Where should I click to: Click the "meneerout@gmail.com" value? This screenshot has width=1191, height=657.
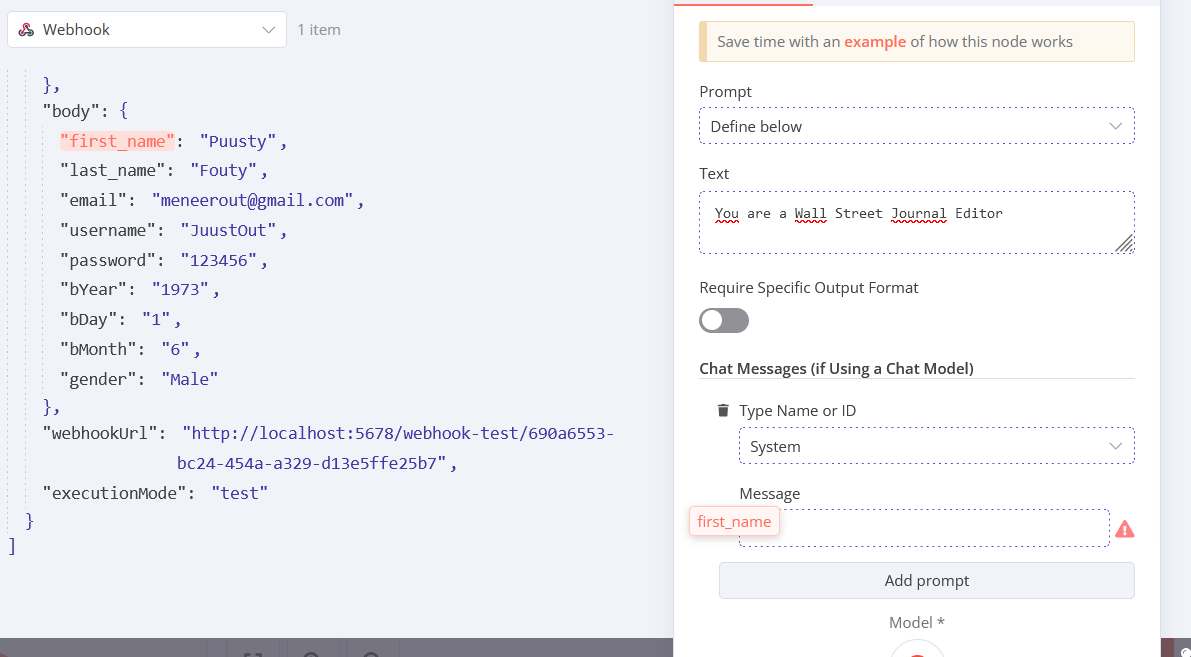tap(253, 201)
